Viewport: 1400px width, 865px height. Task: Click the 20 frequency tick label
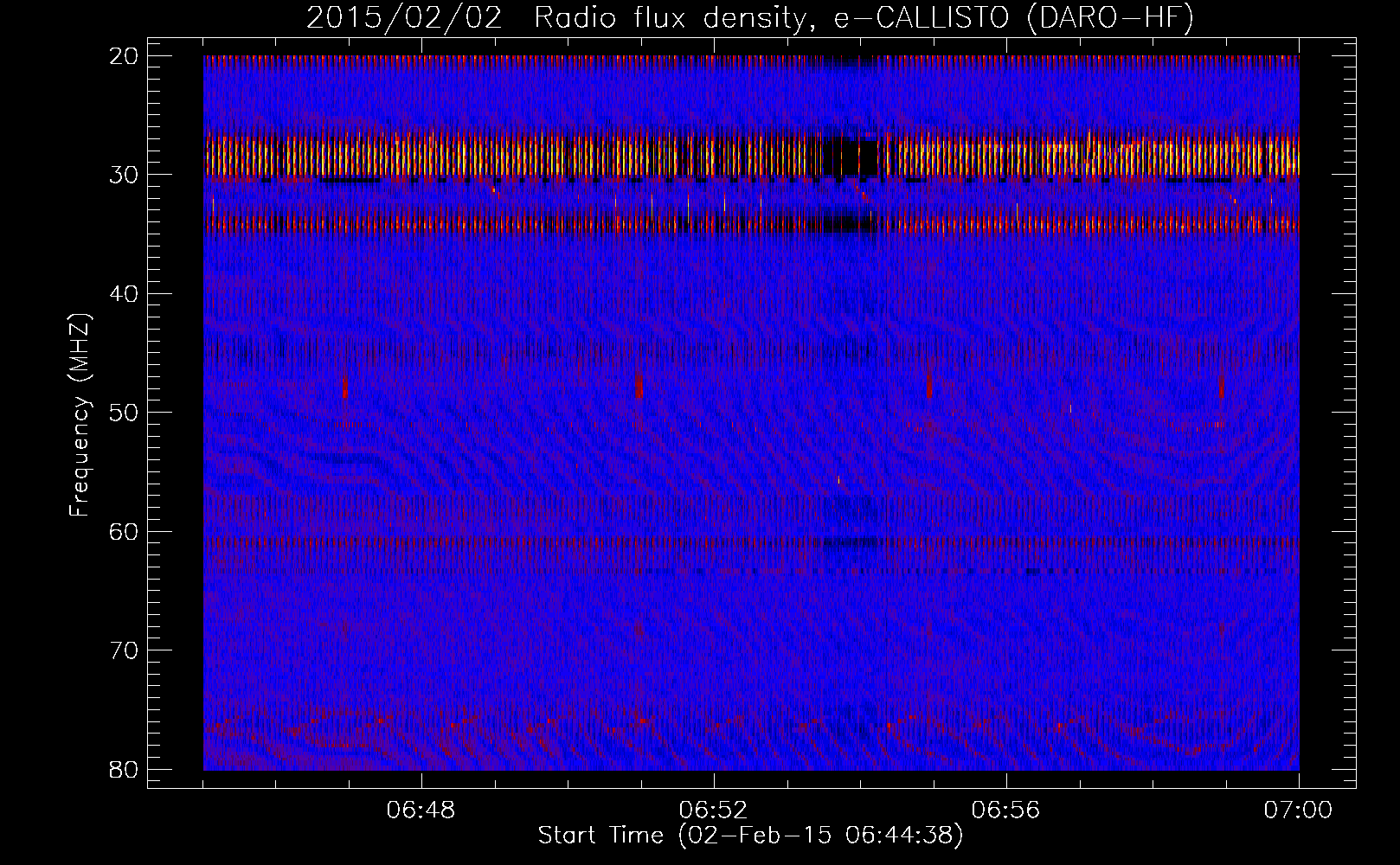(x=122, y=56)
